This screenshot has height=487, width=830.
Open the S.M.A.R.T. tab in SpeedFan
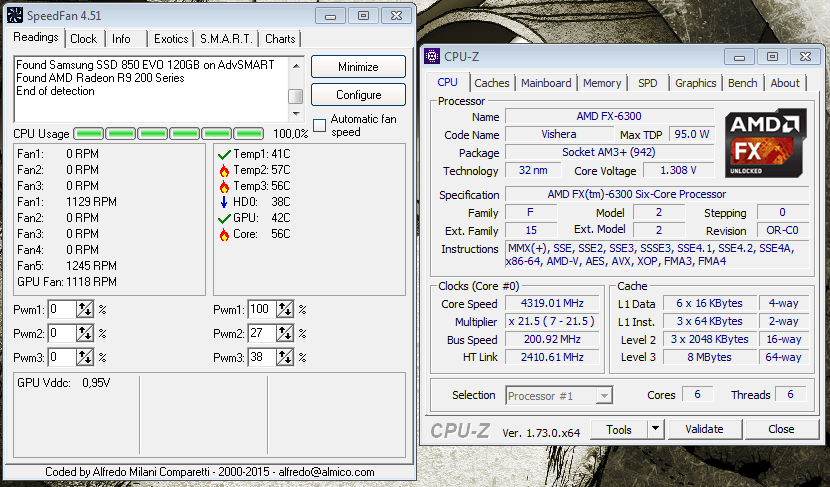(x=226, y=39)
